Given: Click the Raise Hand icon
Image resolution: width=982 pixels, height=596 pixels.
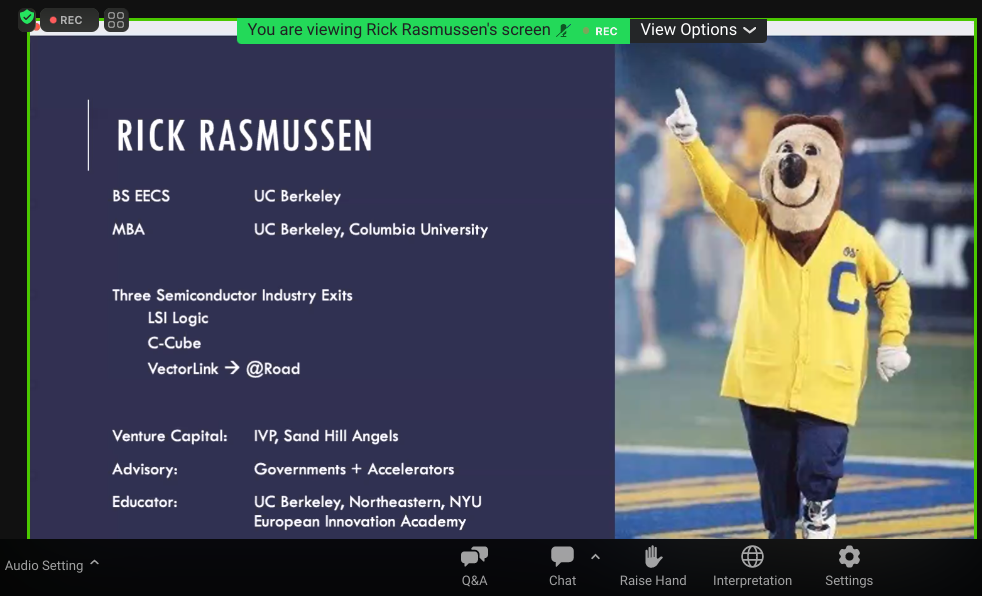Looking at the screenshot, I should click(x=653, y=557).
